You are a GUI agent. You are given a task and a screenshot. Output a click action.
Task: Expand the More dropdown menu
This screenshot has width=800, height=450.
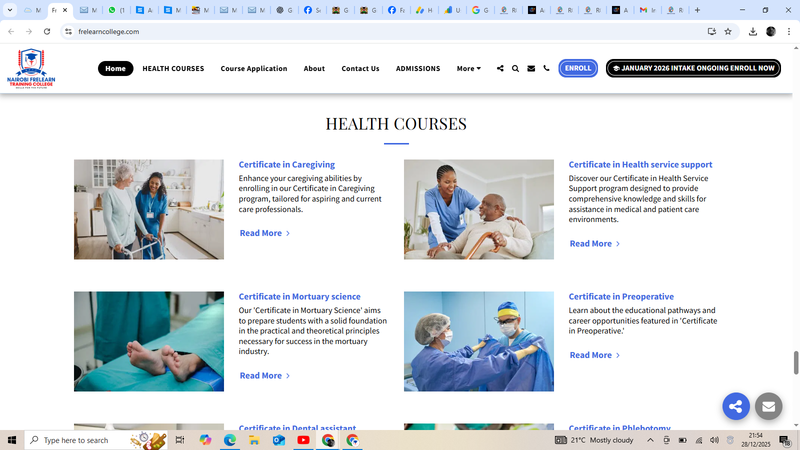[468, 69]
